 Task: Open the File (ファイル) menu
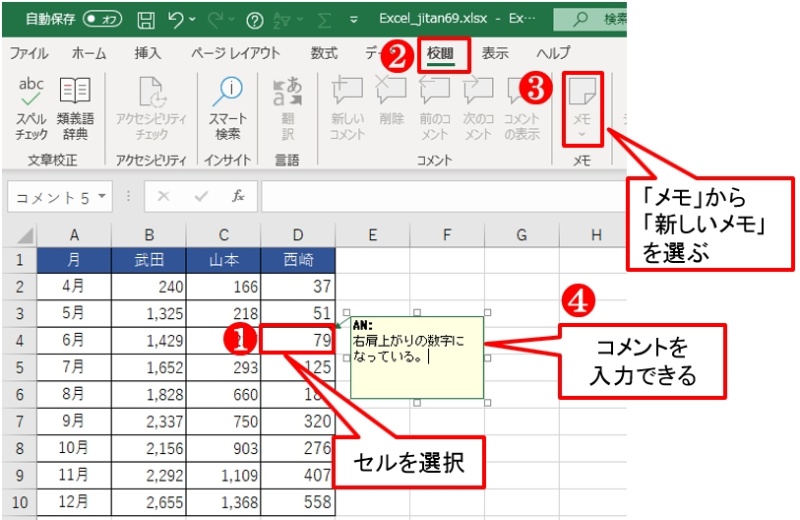[29, 53]
